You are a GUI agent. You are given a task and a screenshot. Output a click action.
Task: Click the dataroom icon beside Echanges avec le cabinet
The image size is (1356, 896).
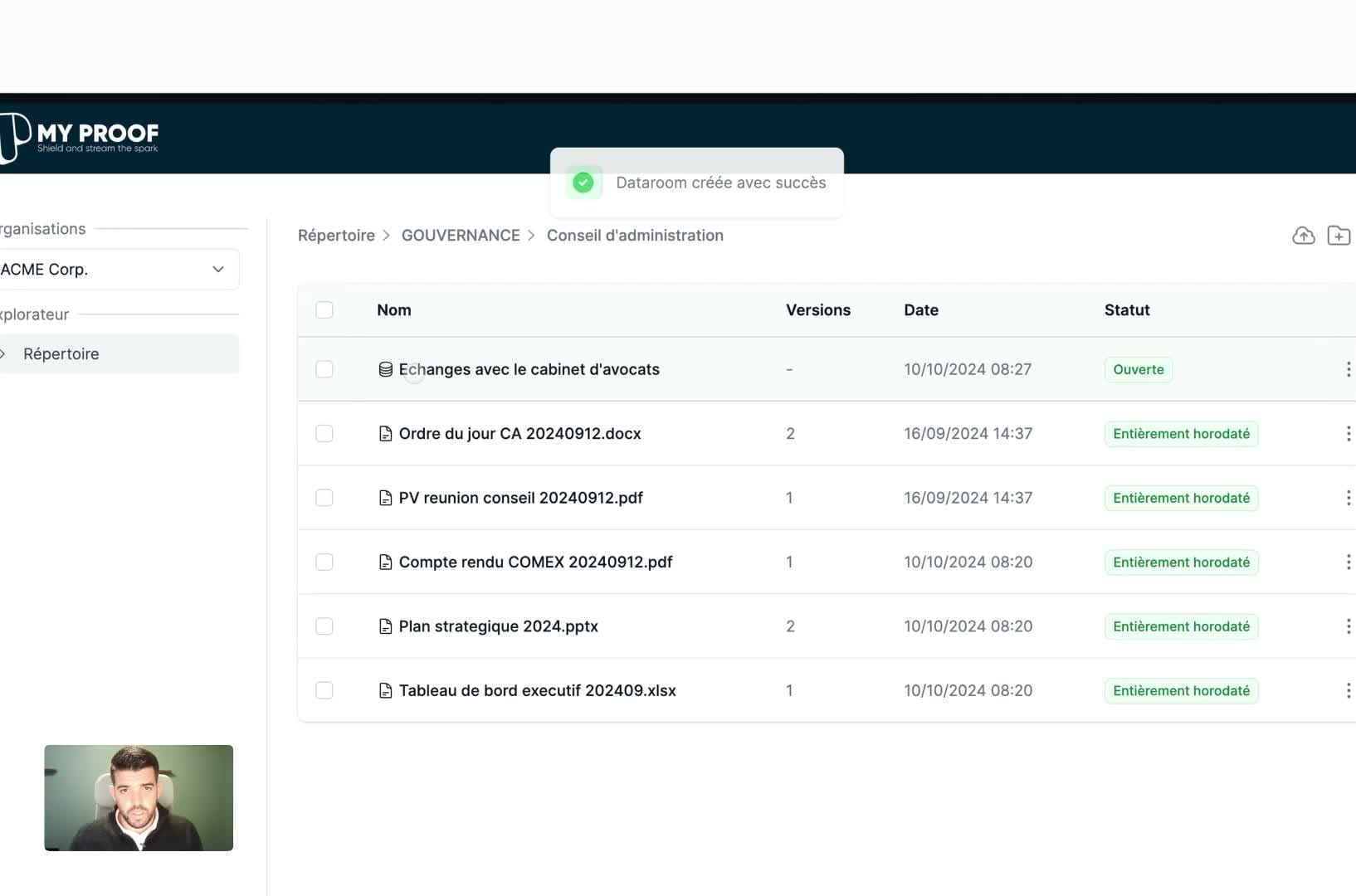coord(385,369)
